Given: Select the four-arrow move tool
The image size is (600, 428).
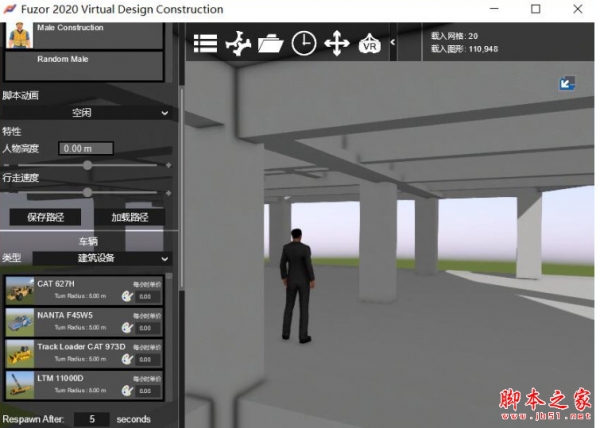Looking at the screenshot, I should tap(337, 44).
